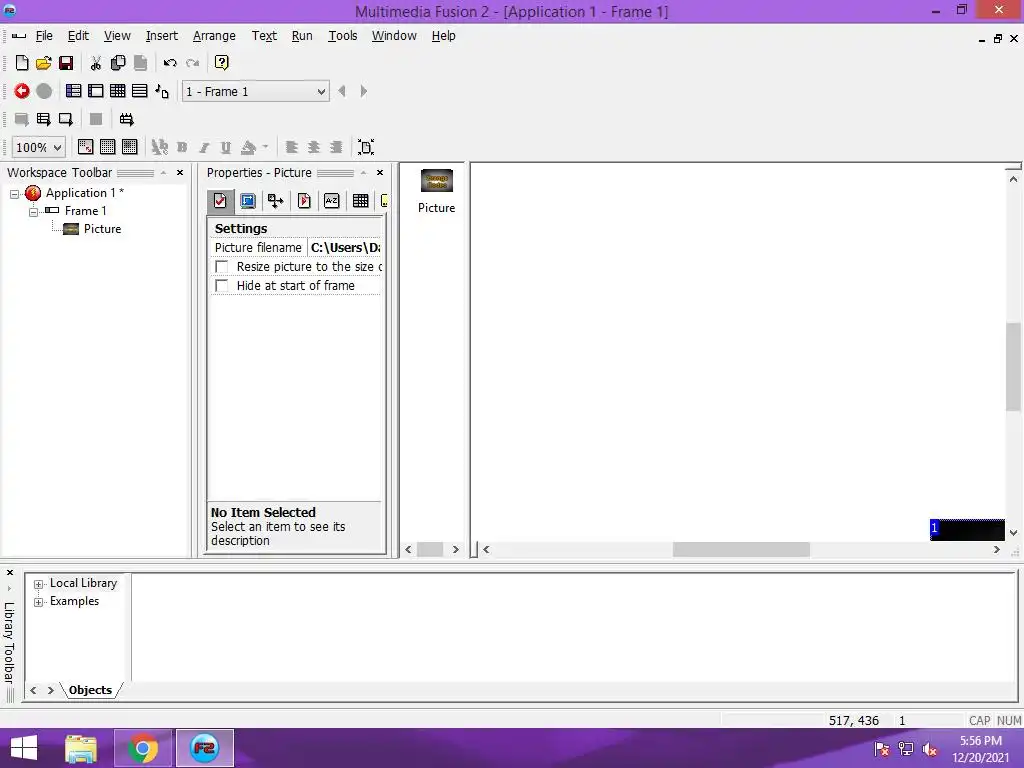1024x768 pixels.
Task: Close the Workspace Toolbar panel
Action: click(180, 173)
